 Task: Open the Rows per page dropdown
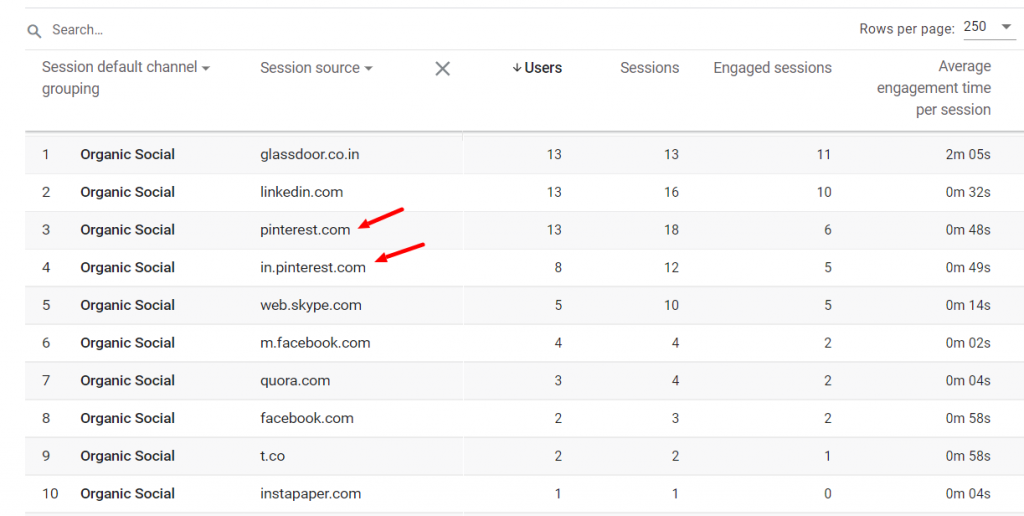tap(989, 27)
